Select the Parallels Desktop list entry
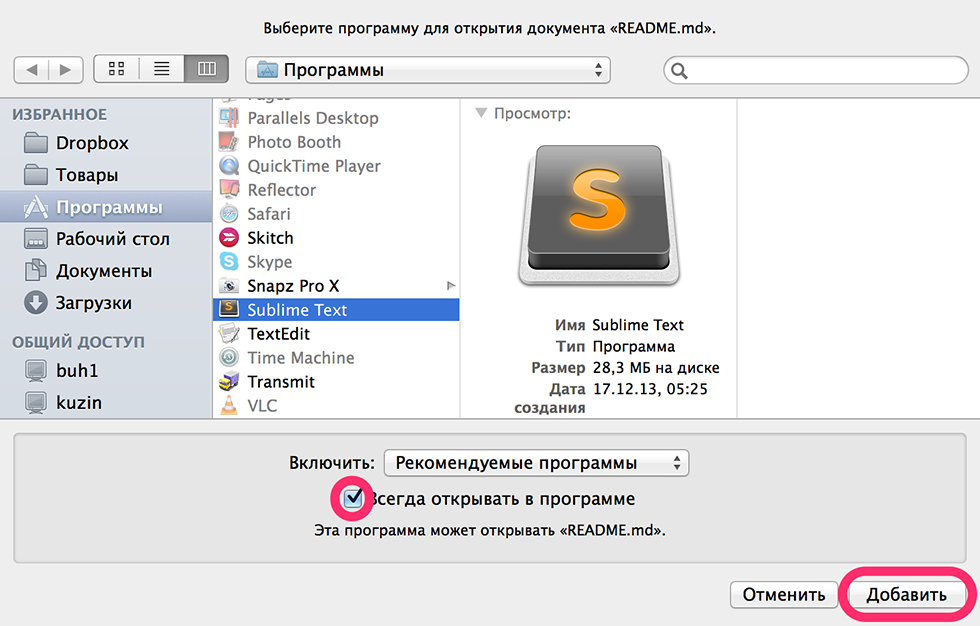This screenshot has width=980, height=626. point(336,118)
